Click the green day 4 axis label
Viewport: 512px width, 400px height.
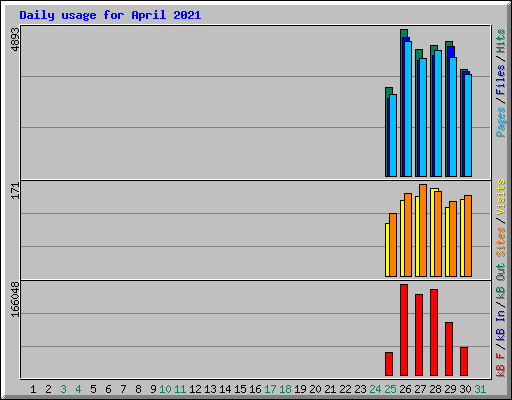point(78,389)
